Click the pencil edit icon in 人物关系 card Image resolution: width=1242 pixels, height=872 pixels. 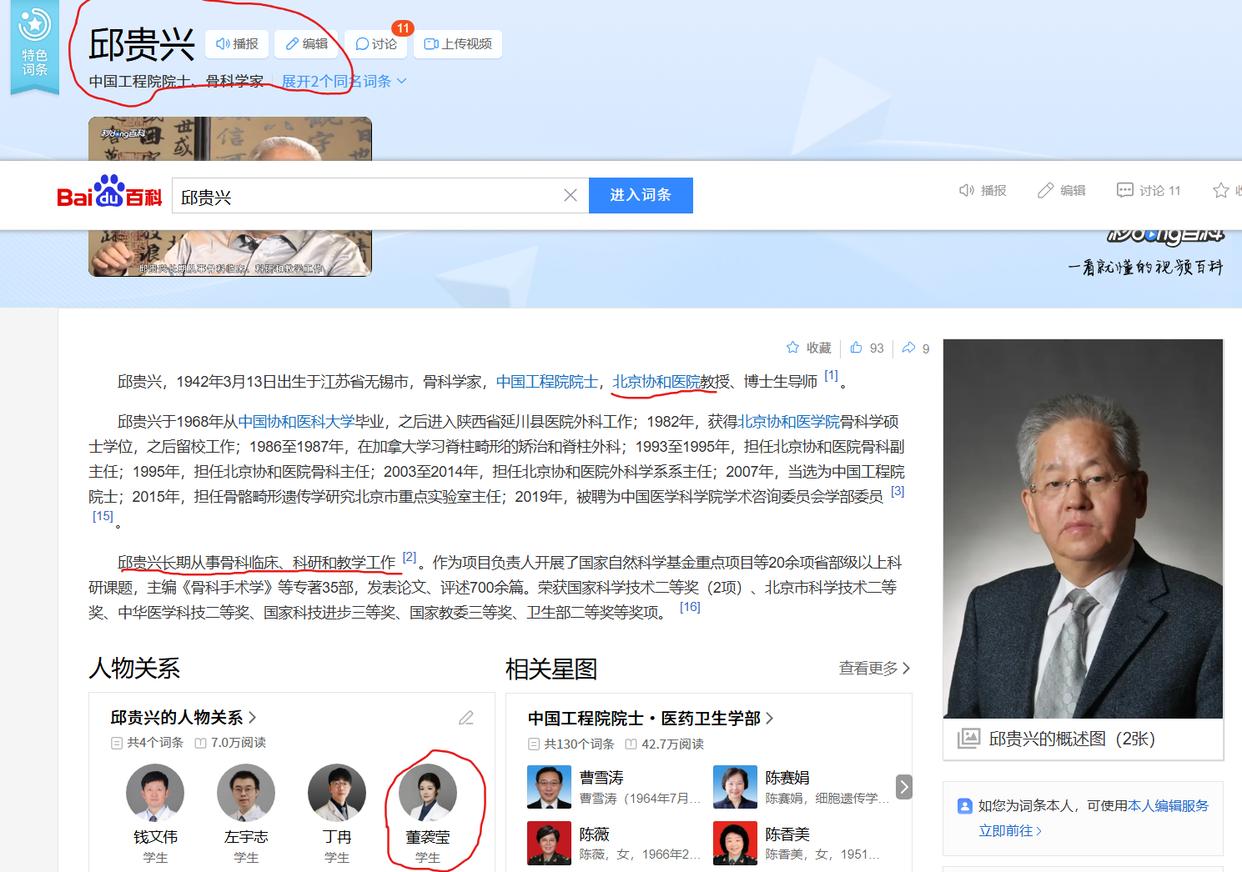(466, 717)
